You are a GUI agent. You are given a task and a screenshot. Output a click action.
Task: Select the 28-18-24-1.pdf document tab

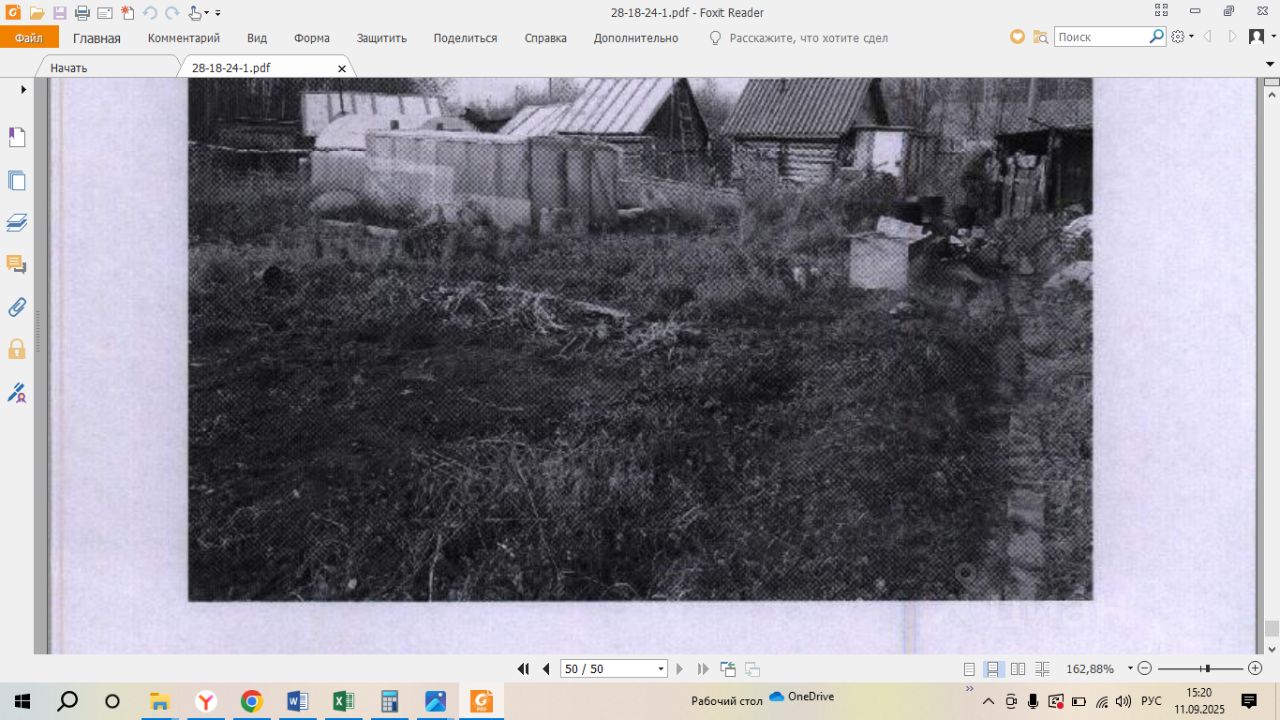coord(231,68)
